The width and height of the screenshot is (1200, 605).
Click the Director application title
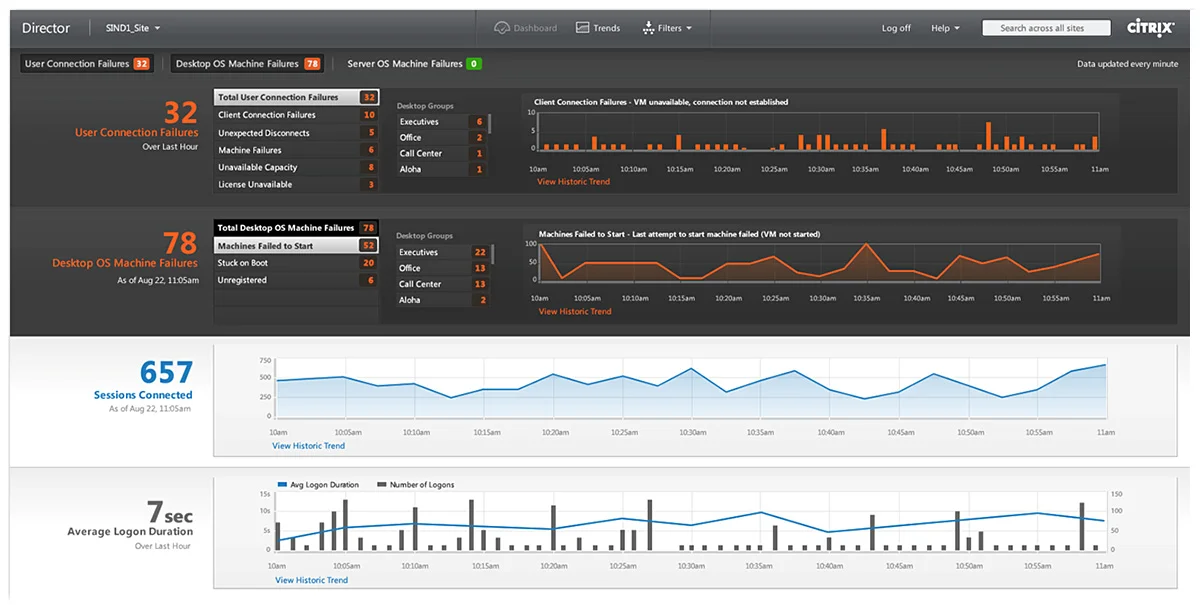point(46,28)
